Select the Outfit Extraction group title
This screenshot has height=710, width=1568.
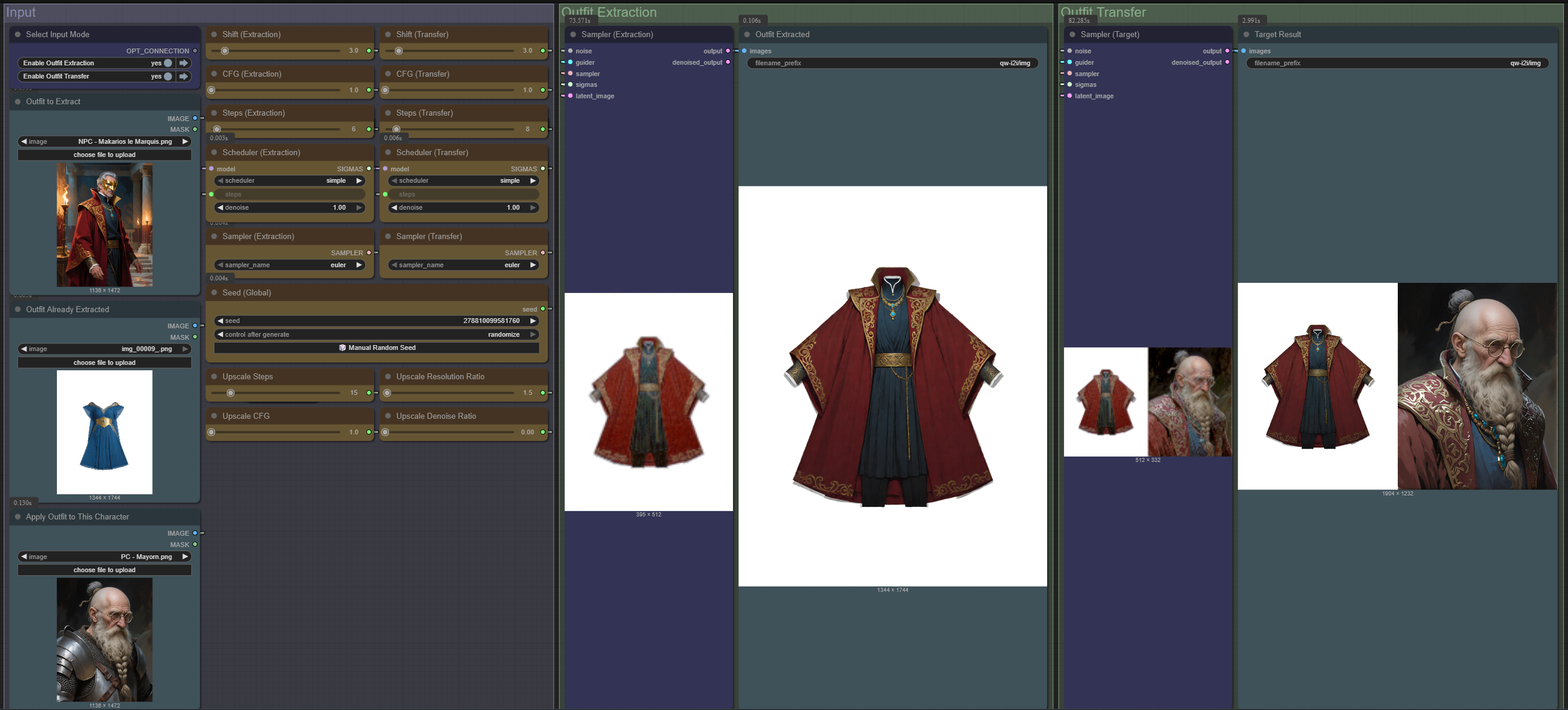click(609, 12)
